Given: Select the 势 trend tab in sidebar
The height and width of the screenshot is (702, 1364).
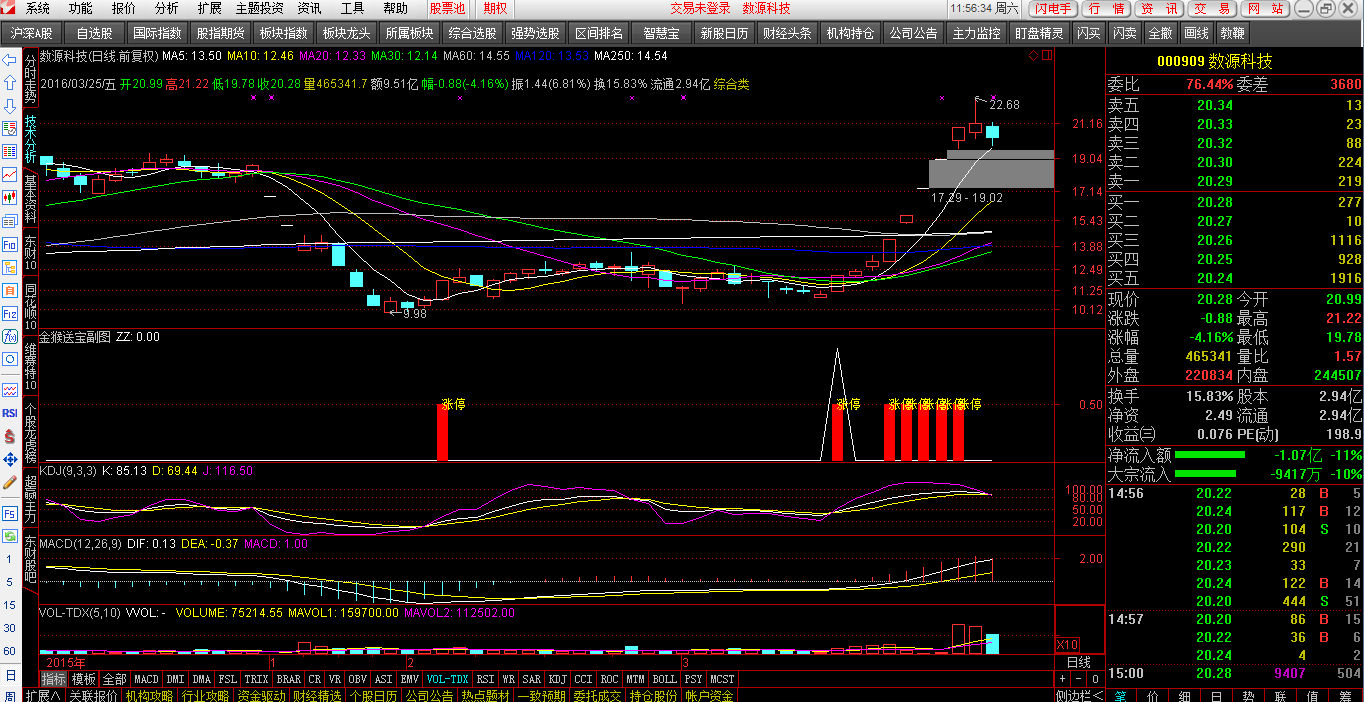Looking at the screenshot, I should pos(1248,695).
